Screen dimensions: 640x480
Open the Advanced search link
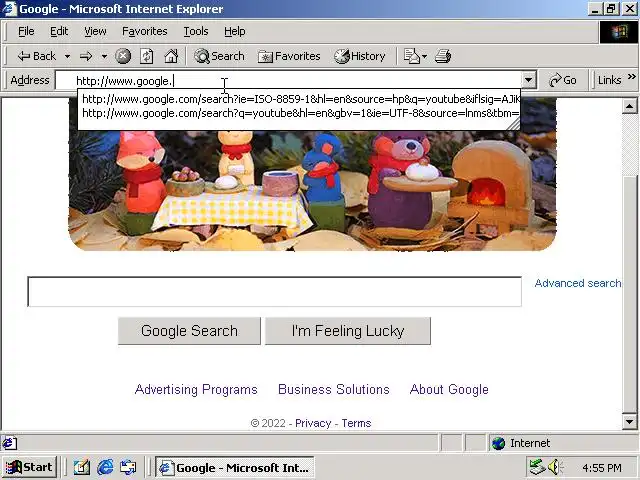[x=578, y=283]
